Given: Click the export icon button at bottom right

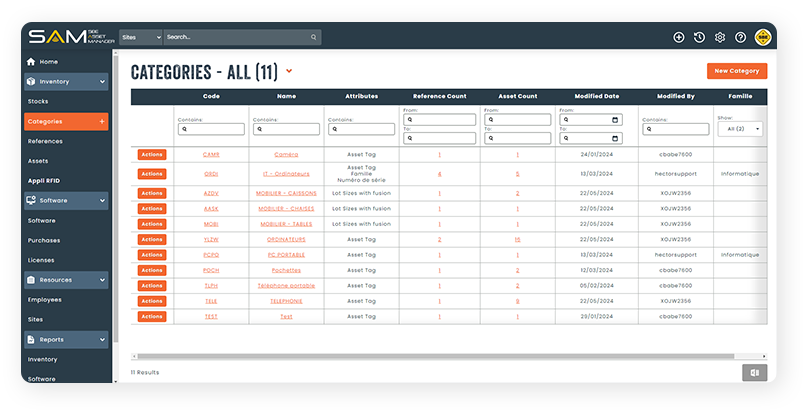Looking at the screenshot, I should 754,372.
